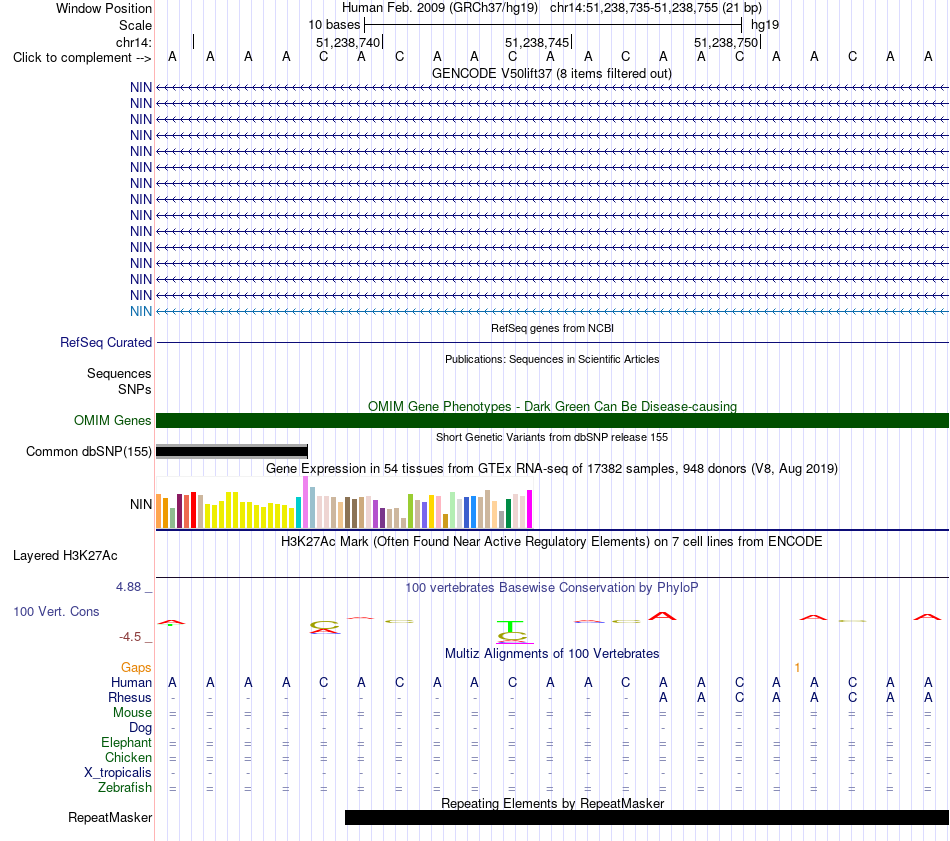Click the 'Window Position' label
Screen dimensions: 950x841
click(x=104, y=8)
